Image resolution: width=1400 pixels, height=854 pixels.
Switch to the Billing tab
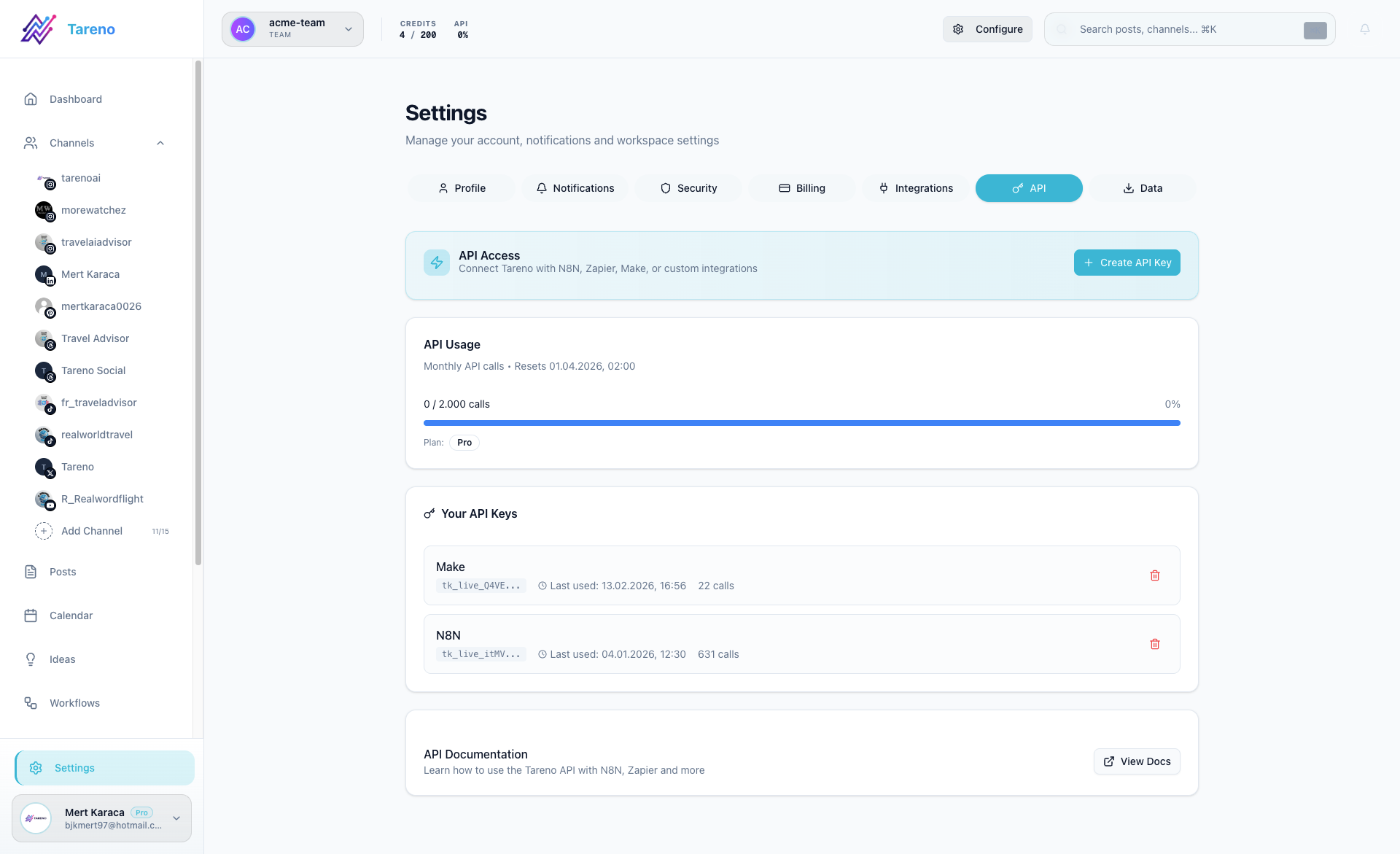tap(802, 188)
